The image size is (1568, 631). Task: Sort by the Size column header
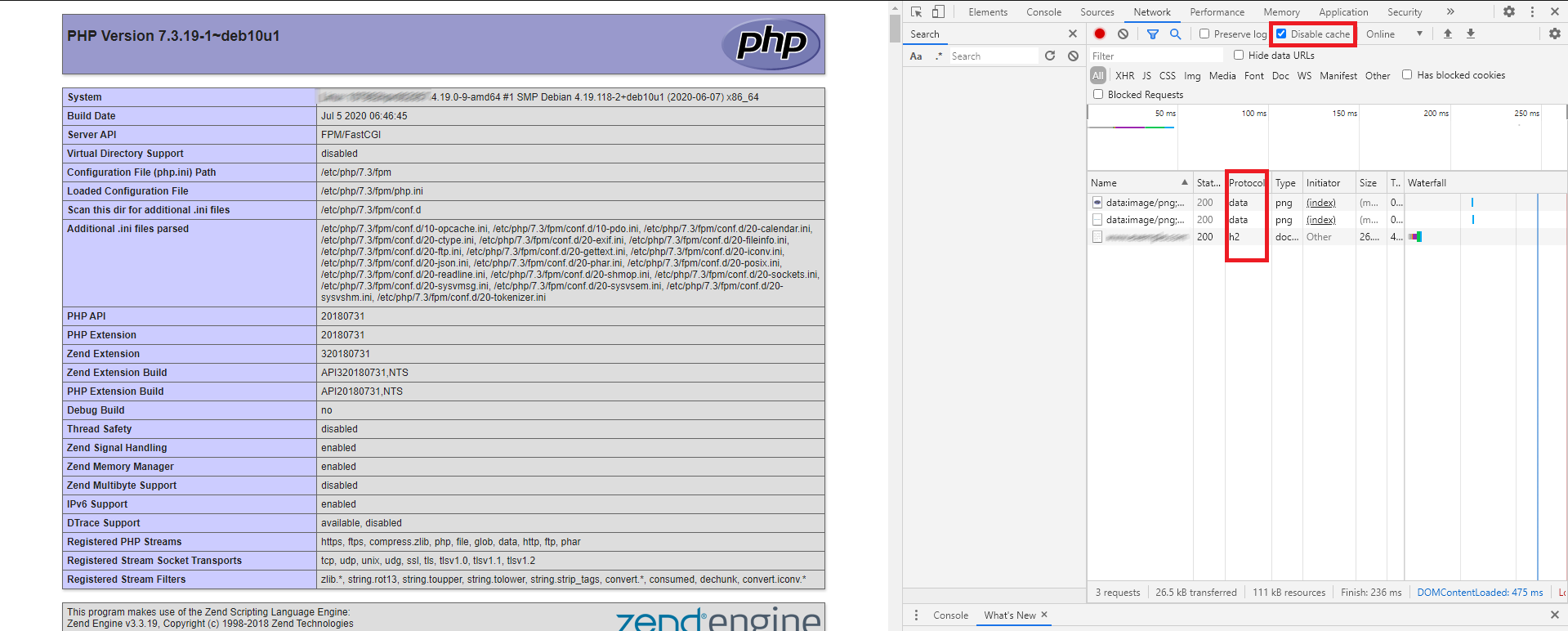pyautogui.click(x=1371, y=182)
